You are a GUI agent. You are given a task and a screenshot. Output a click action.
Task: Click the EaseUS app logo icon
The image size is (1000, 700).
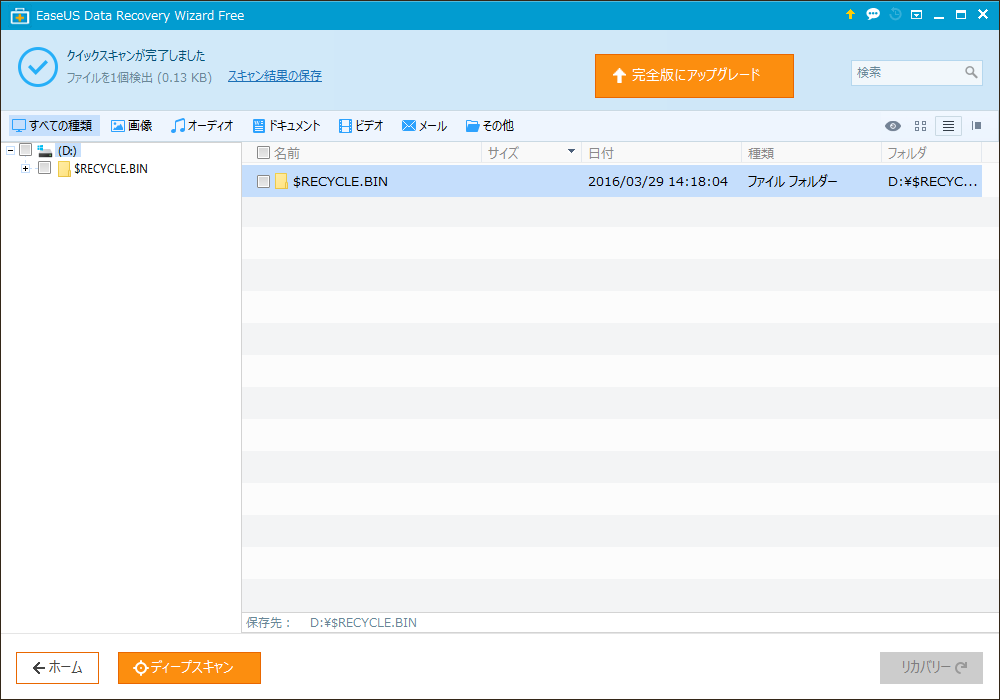20,15
